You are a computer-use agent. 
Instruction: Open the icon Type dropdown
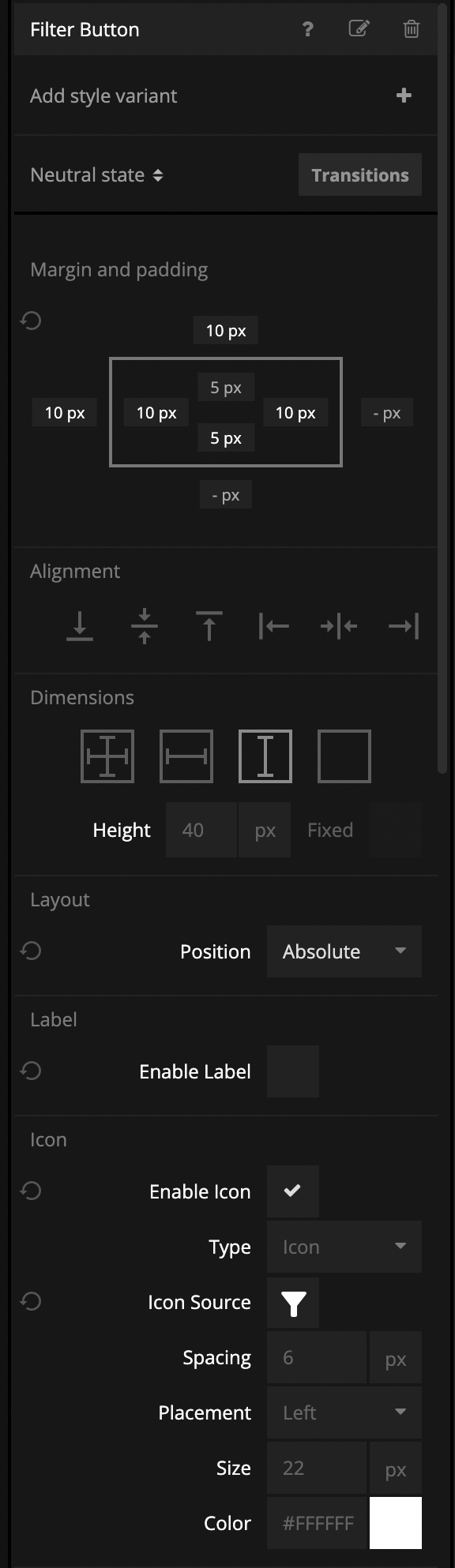[344, 1247]
